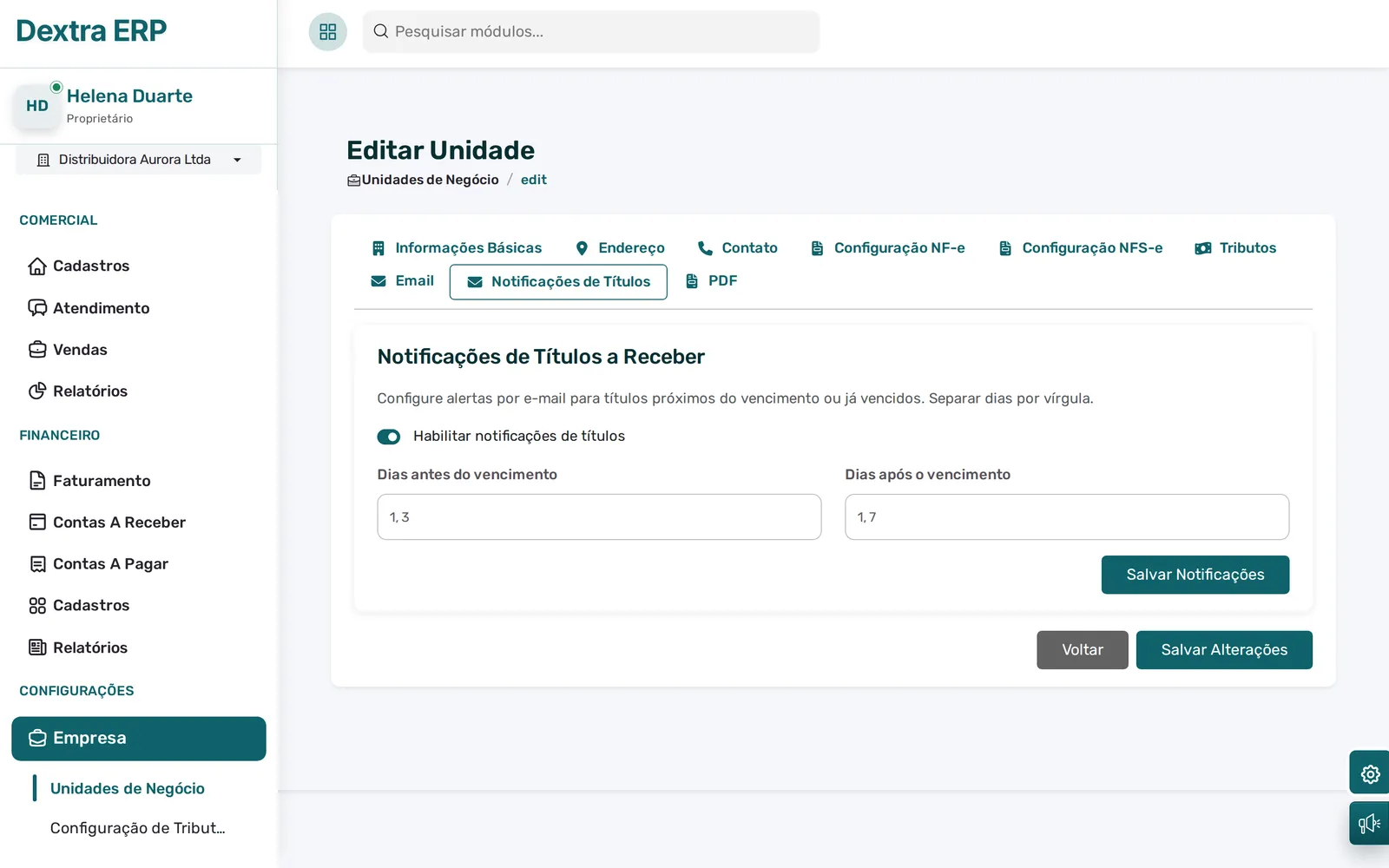Disable Habilitar notificações de títulos switch
The image size is (1389, 868).
[x=389, y=437]
